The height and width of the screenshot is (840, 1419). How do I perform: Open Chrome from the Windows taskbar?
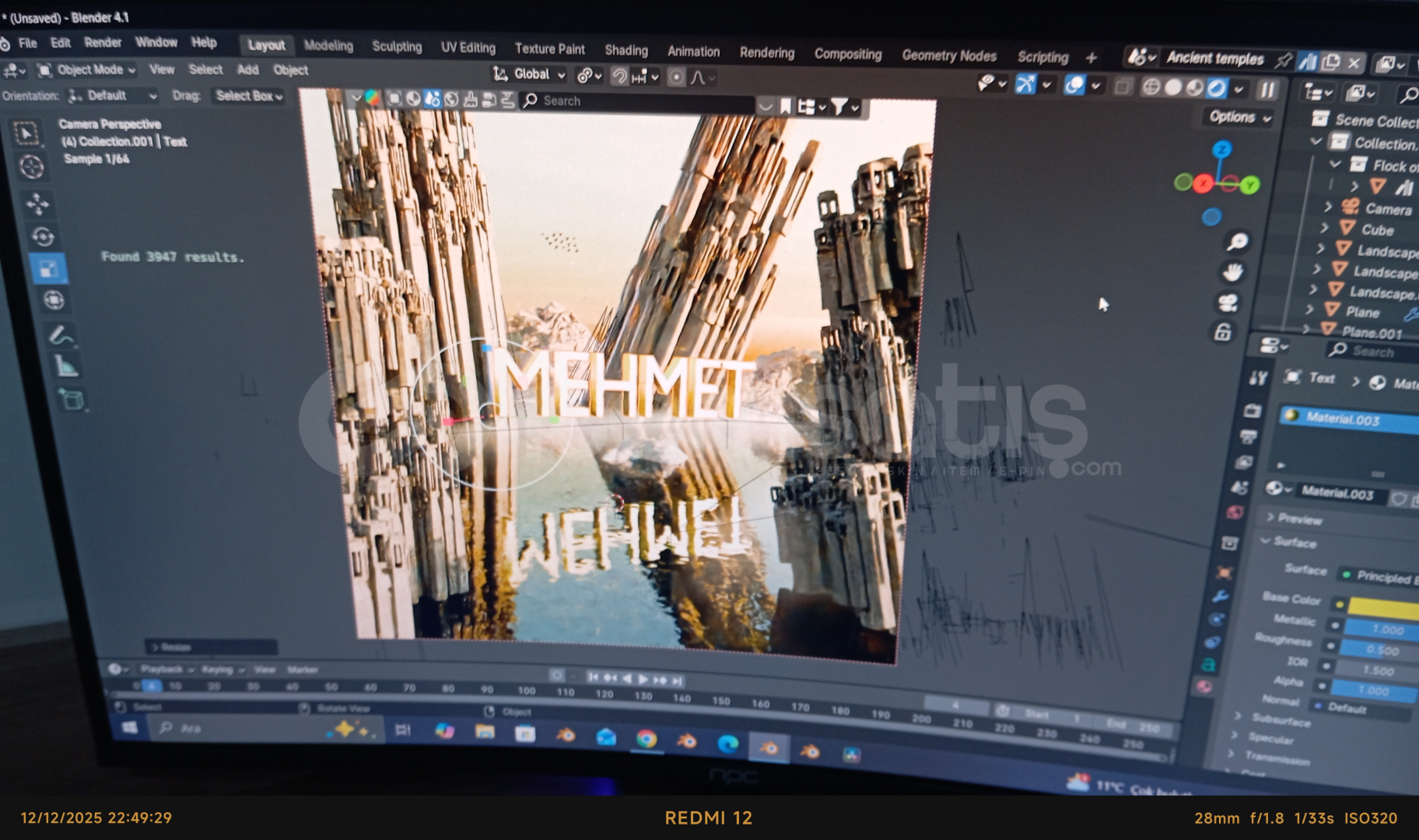[646, 739]
